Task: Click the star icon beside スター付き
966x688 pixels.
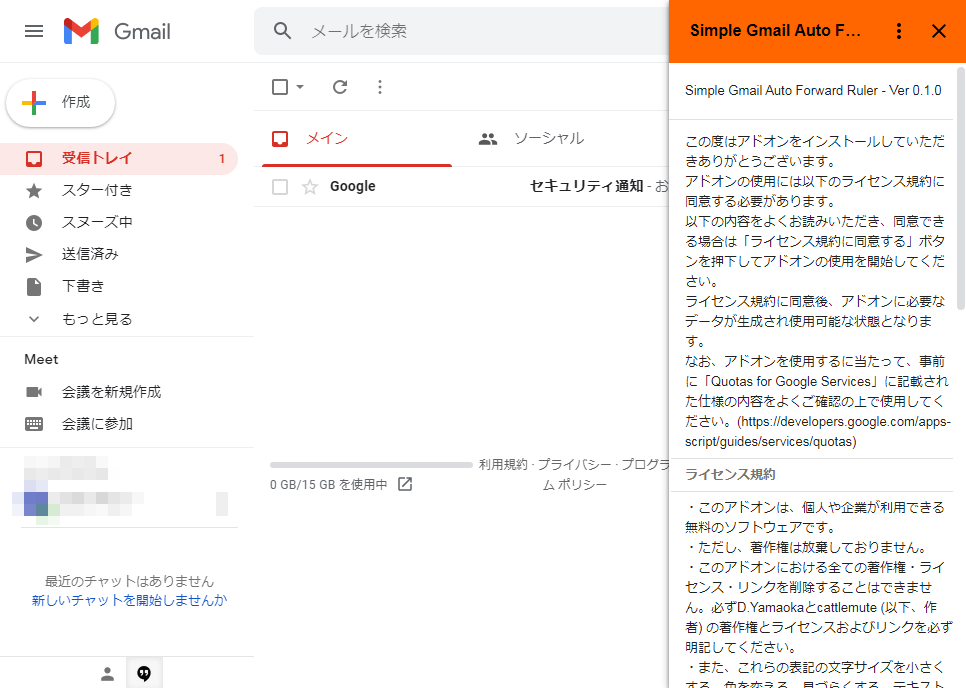Action: tap(34, 191)
